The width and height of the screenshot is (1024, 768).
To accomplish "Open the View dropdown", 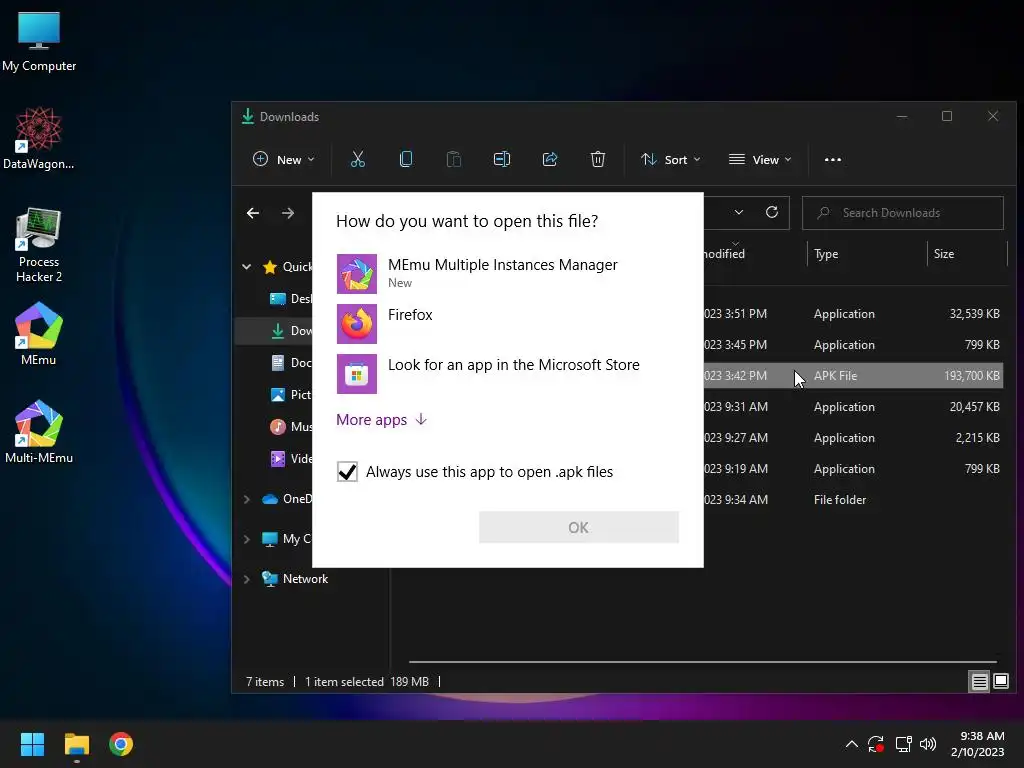I will coord(760,159).
